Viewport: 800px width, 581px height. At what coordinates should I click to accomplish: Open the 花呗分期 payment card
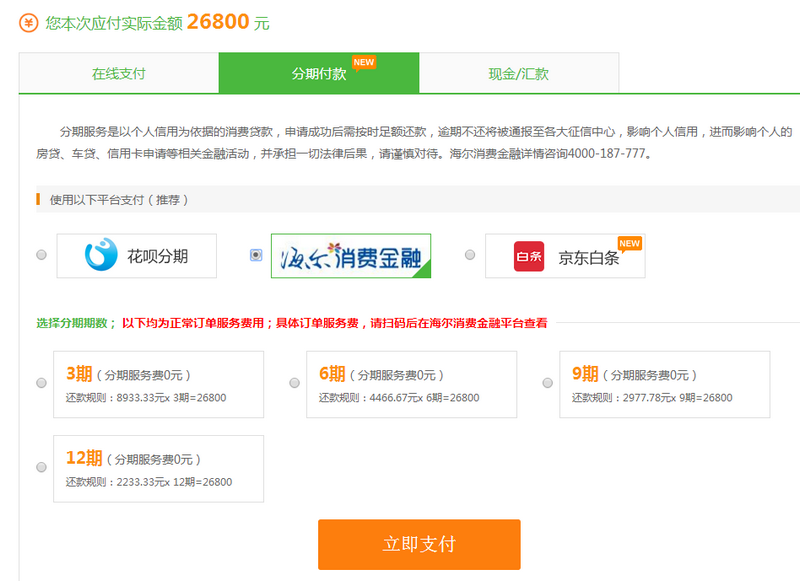(x=137, y=255)
